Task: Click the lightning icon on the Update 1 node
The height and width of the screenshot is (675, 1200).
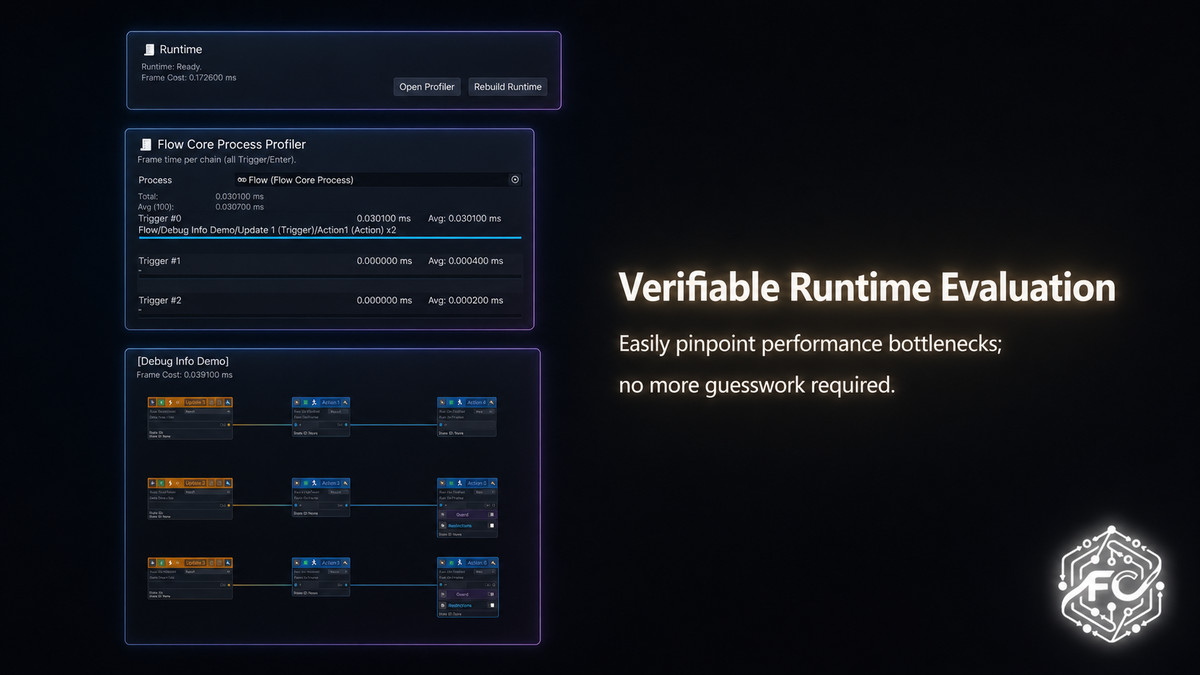Action: (x=171, y=402)
